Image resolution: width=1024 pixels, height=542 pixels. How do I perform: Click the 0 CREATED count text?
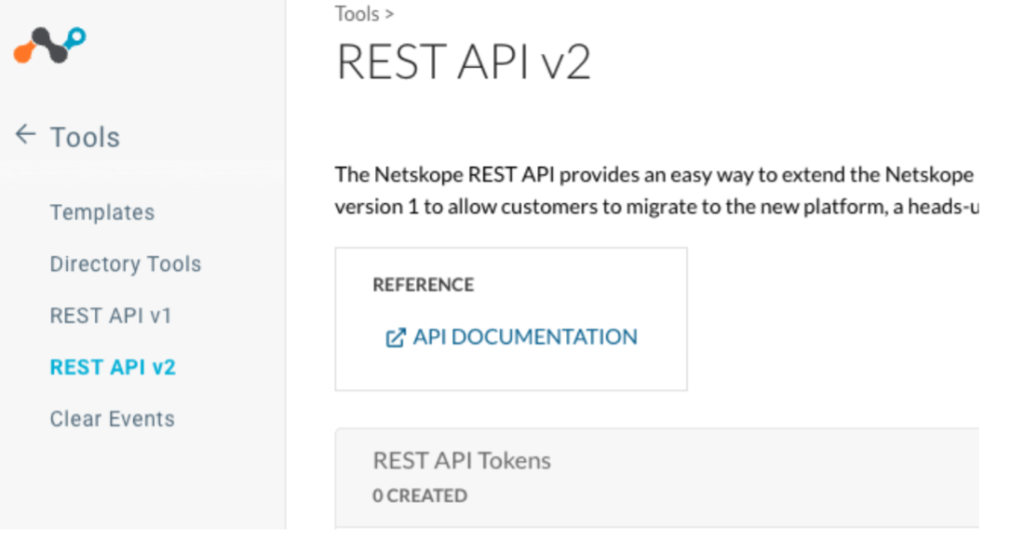(x=420, y=496)
